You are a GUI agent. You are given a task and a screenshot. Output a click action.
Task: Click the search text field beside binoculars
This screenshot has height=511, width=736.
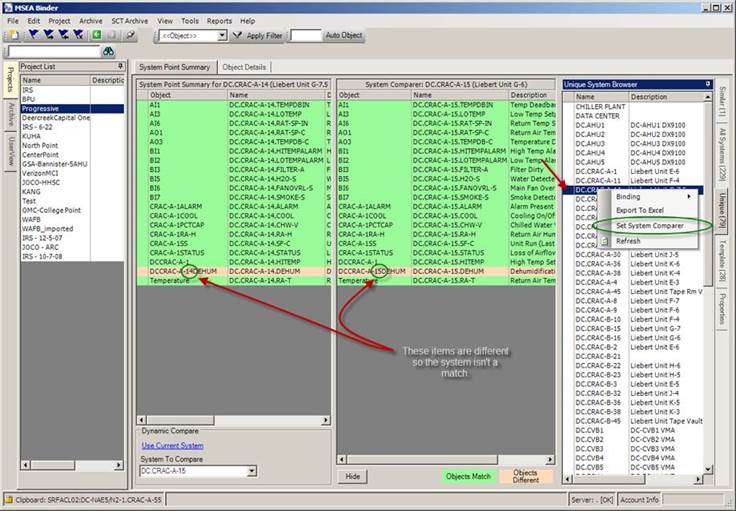[54, 52]
